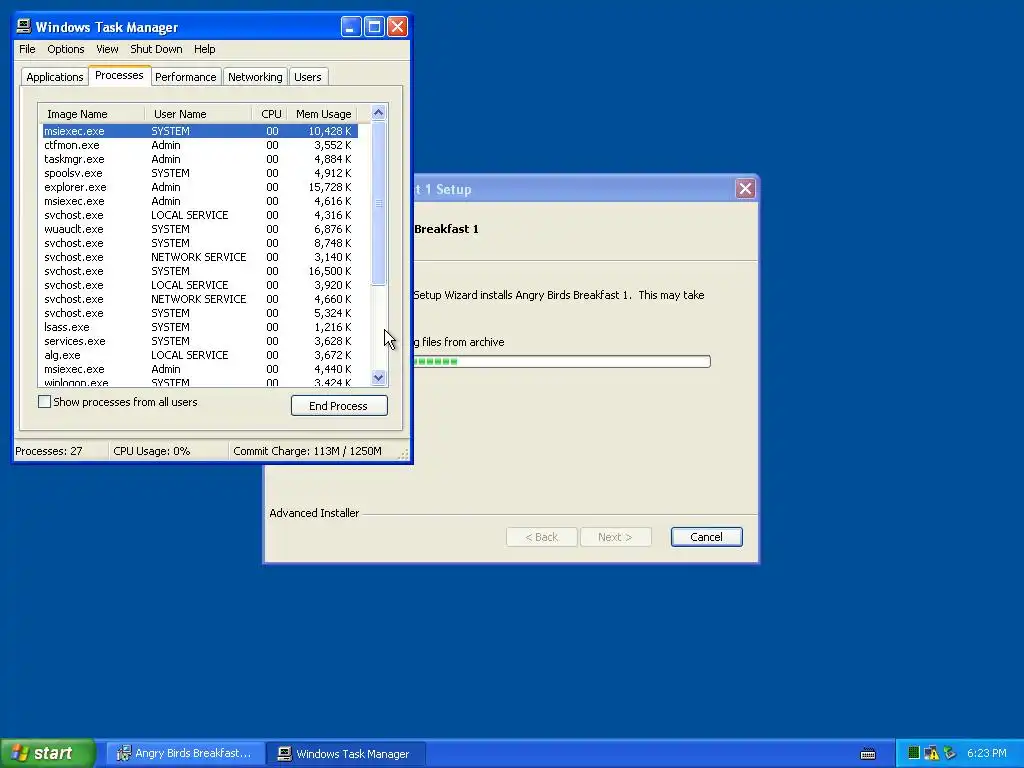Open the Start menu

coord(48,753)
